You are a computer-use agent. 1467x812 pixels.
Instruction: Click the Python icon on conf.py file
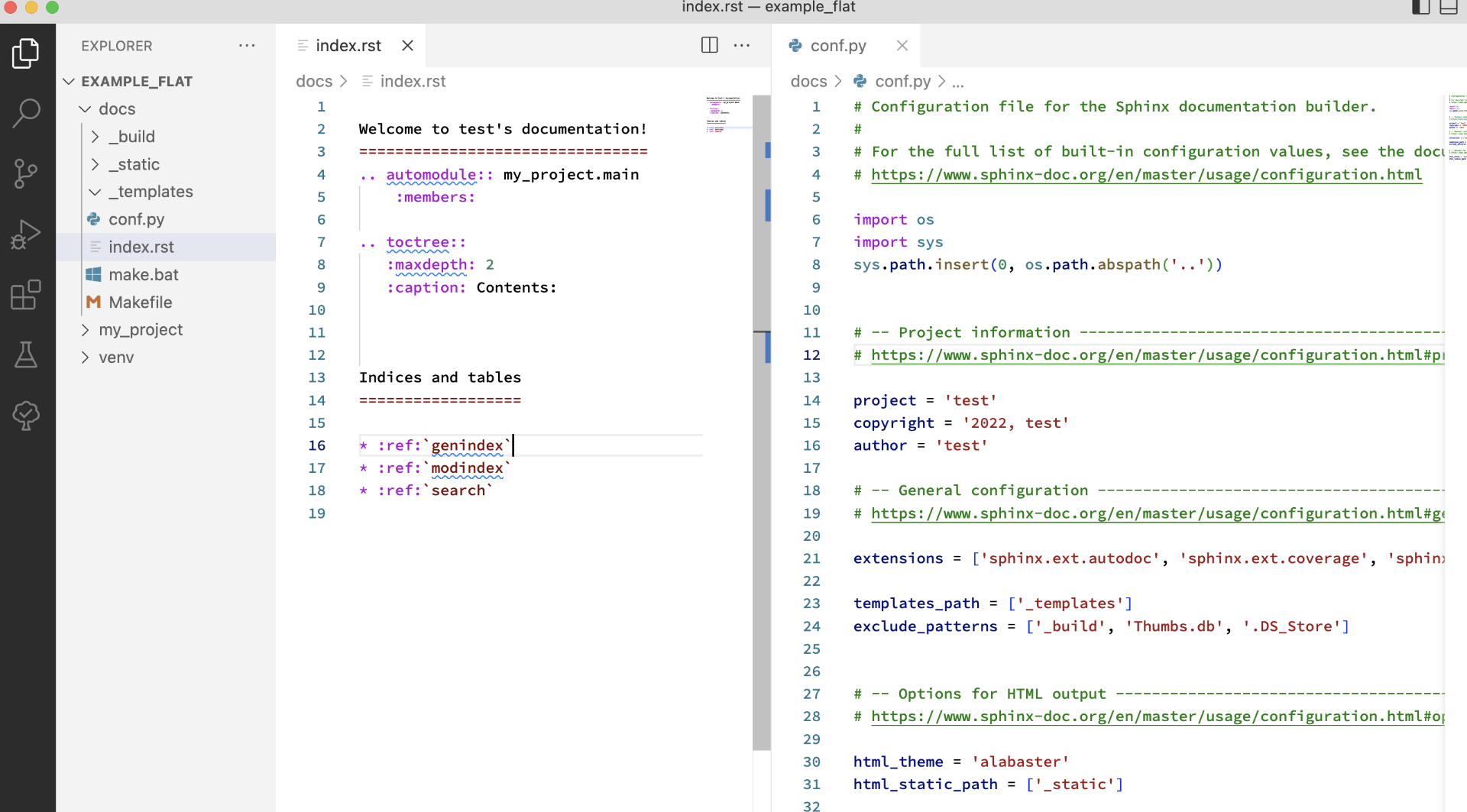click(x=94, y=219)
